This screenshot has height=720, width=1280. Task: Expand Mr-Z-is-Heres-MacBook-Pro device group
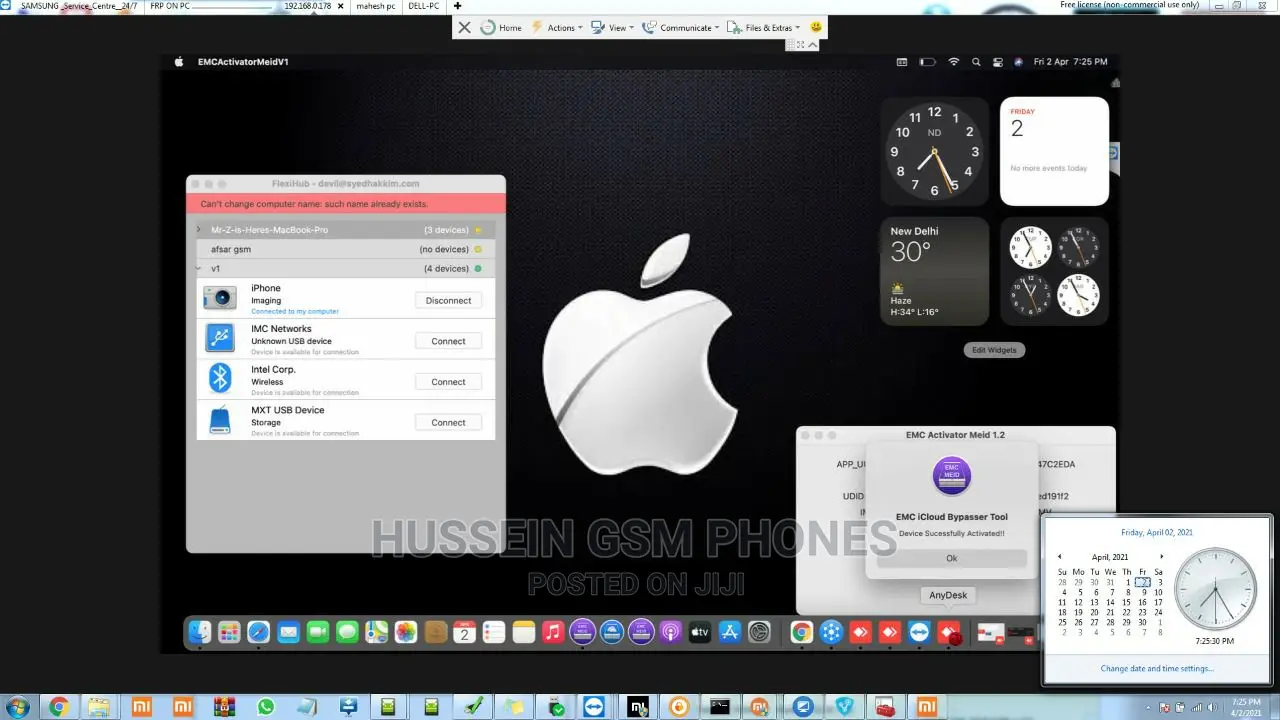click(x=198, y=230)
